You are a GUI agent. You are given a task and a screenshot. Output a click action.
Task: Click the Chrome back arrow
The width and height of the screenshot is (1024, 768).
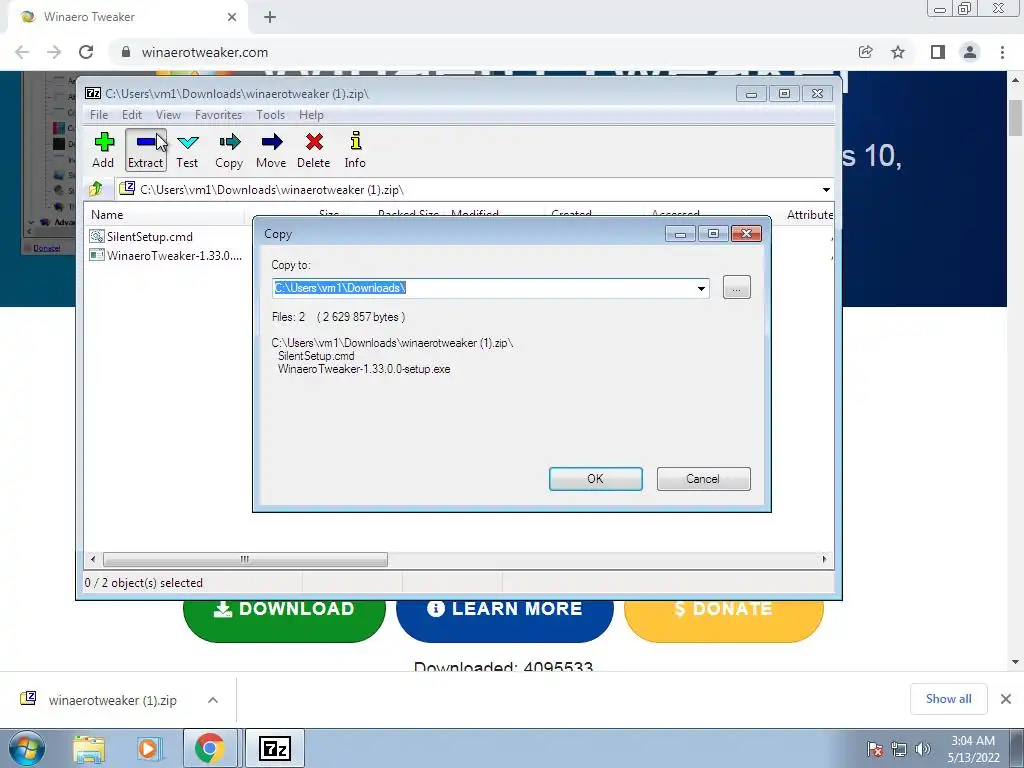22,52
